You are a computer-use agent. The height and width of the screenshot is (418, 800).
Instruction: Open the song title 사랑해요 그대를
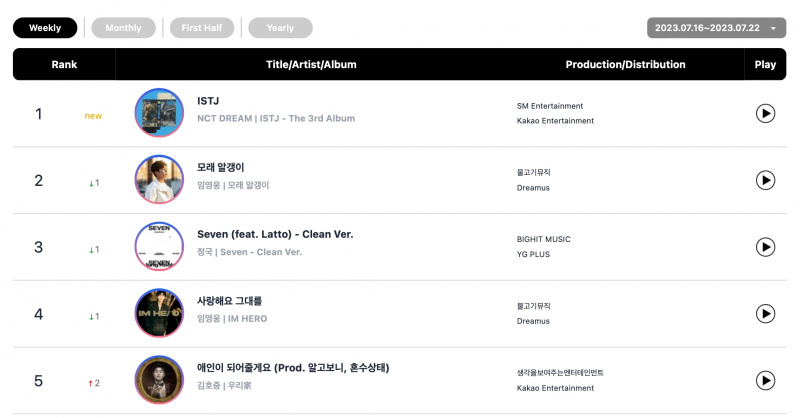click(230, 301)
